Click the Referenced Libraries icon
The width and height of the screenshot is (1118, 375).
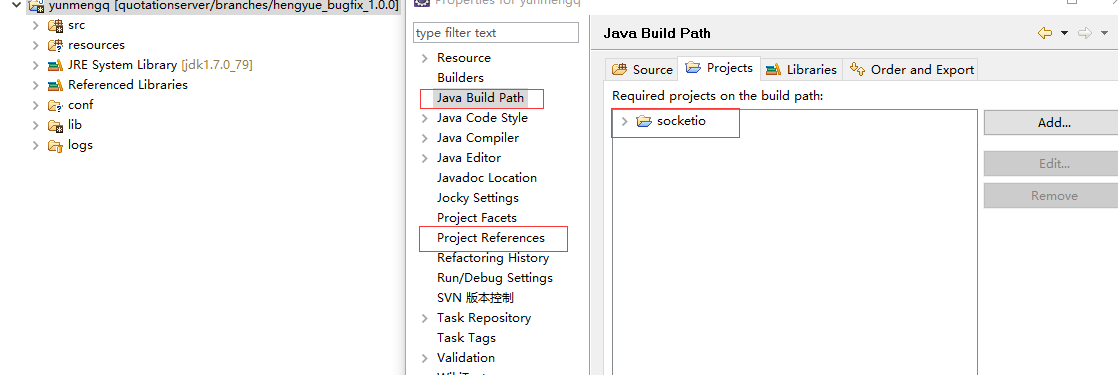click(55, 85)
